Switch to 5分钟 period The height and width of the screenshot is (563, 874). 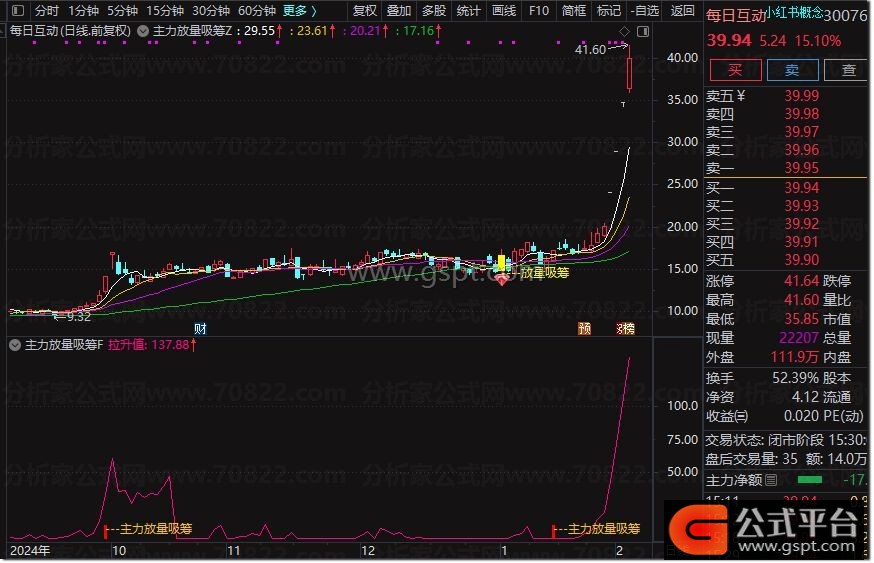pos(122,11)
